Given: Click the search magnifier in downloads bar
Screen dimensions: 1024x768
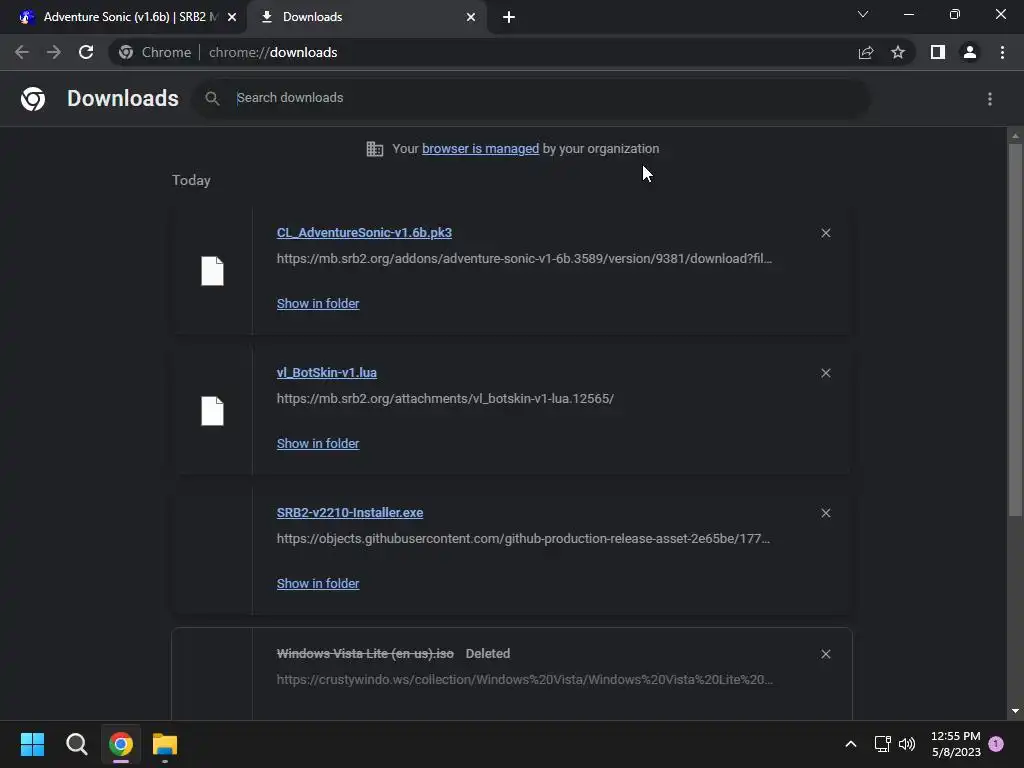Looking at the screenshot, I should coord(212,98).
